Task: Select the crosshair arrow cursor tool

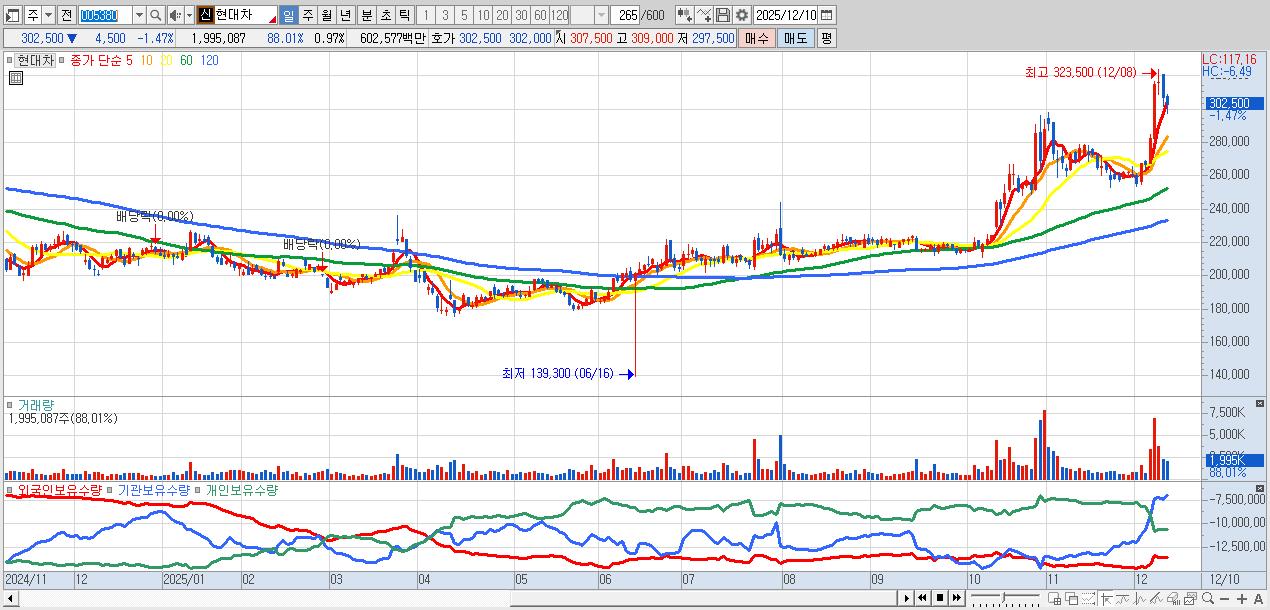Action: pyautogui.click(x=1107, y=598)
